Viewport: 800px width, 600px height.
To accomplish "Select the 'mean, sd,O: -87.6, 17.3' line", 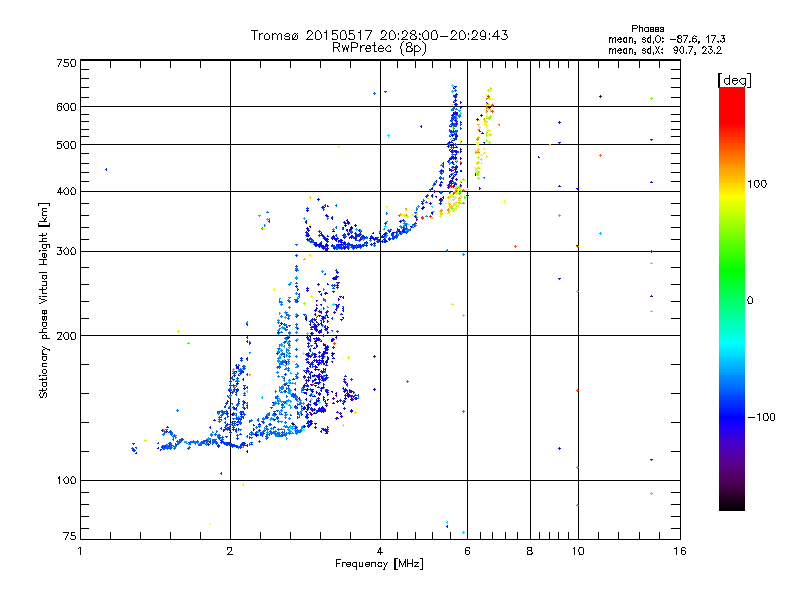I will tap(666, 39).
